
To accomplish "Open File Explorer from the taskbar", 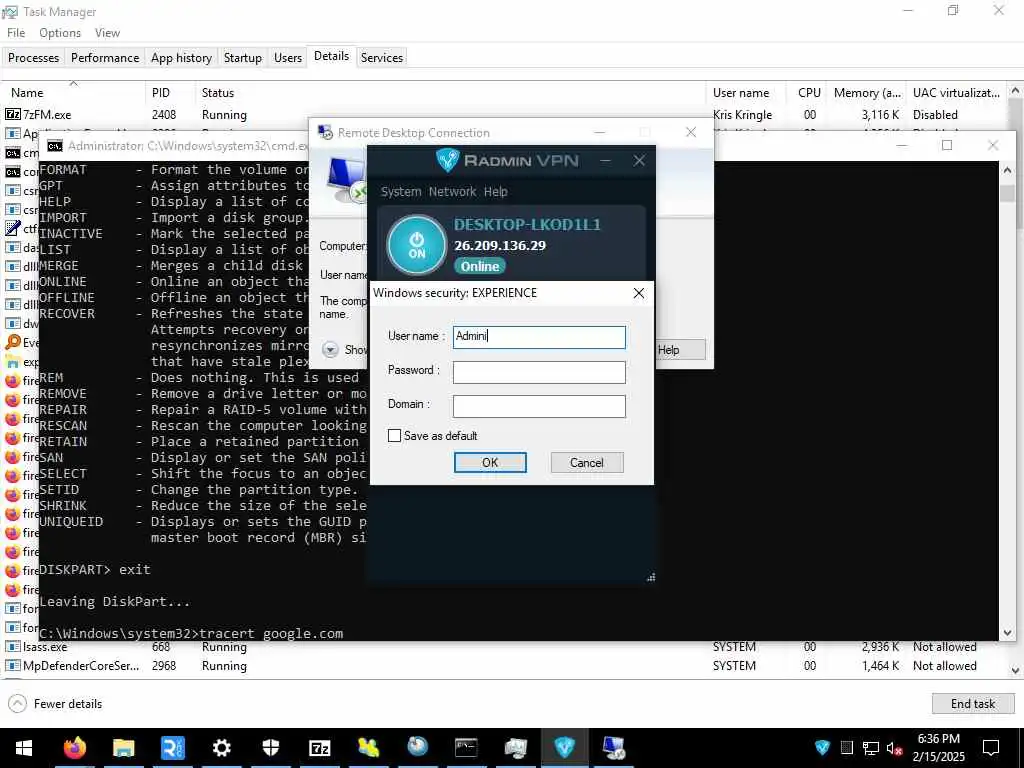I will (x=123, y=747).
